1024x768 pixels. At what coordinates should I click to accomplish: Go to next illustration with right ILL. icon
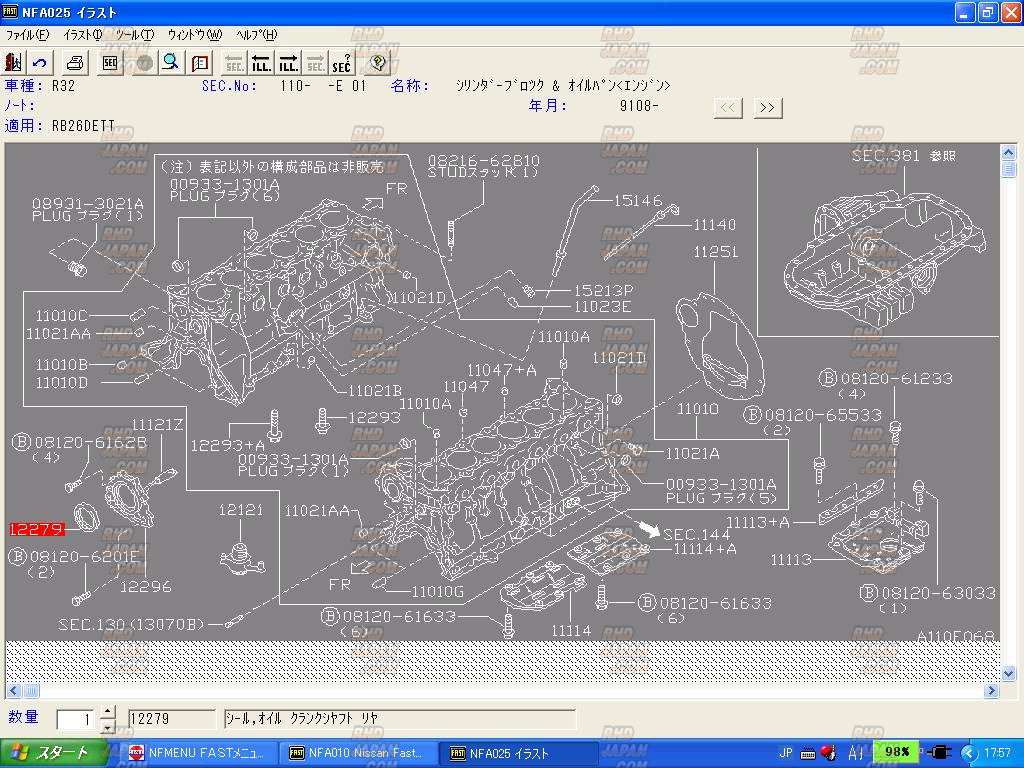coord(288,63)
